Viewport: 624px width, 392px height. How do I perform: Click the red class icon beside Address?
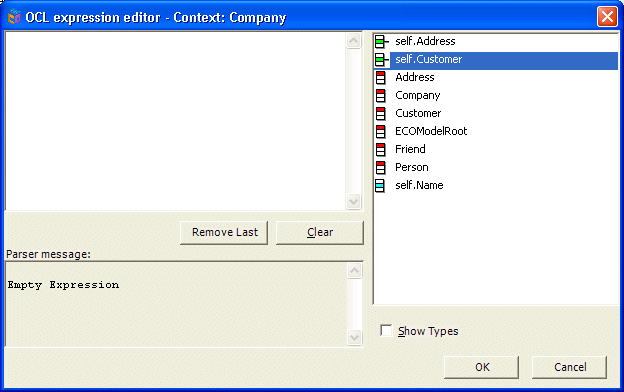point(380,78)
